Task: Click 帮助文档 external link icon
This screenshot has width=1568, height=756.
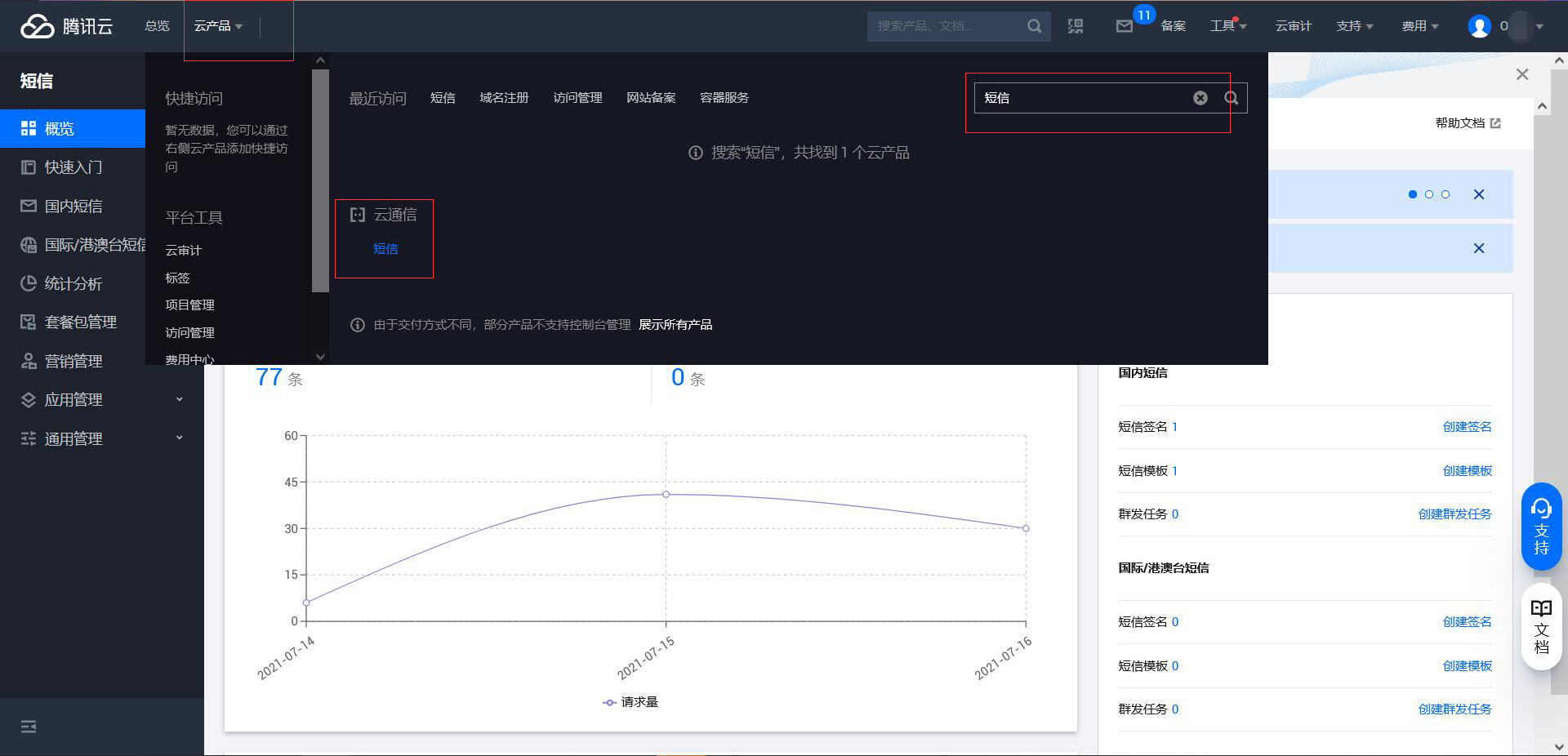Action: (1495, 123)
